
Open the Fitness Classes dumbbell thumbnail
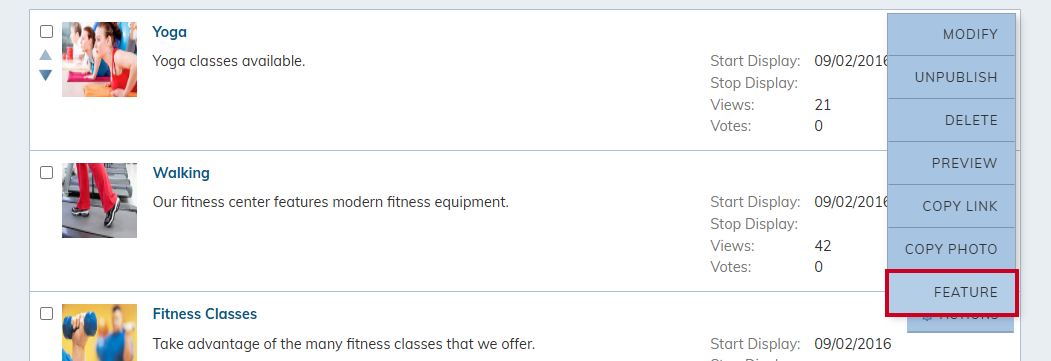pyautogui.click(x=99, y=332)
